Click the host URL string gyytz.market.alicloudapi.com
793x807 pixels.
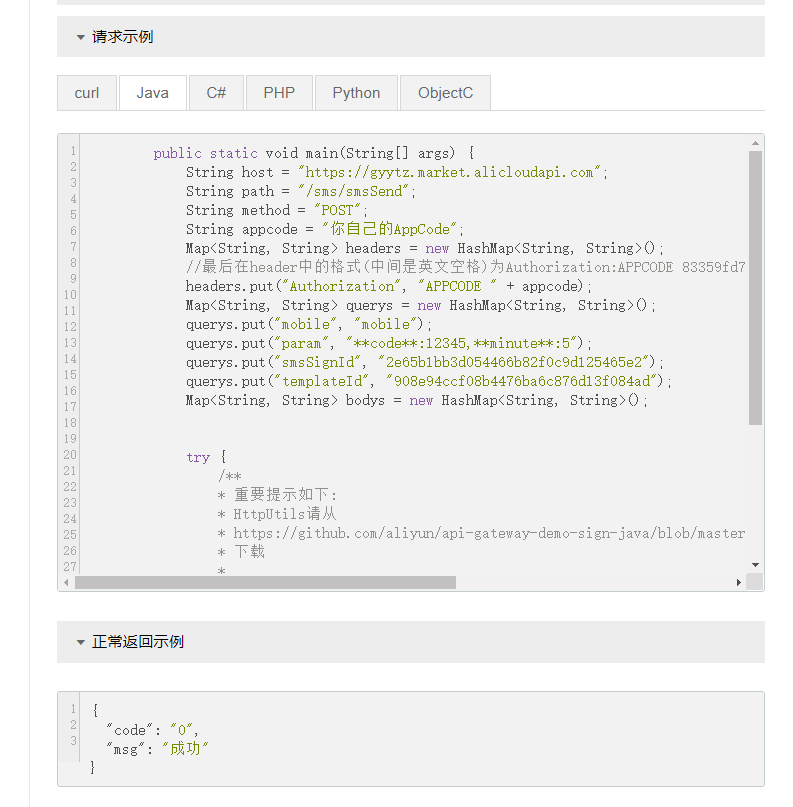(449, 172)
